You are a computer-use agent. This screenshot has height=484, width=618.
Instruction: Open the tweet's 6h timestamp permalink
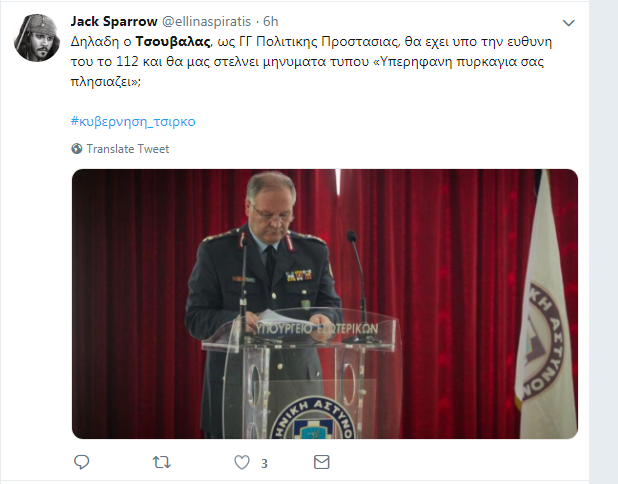271,21
